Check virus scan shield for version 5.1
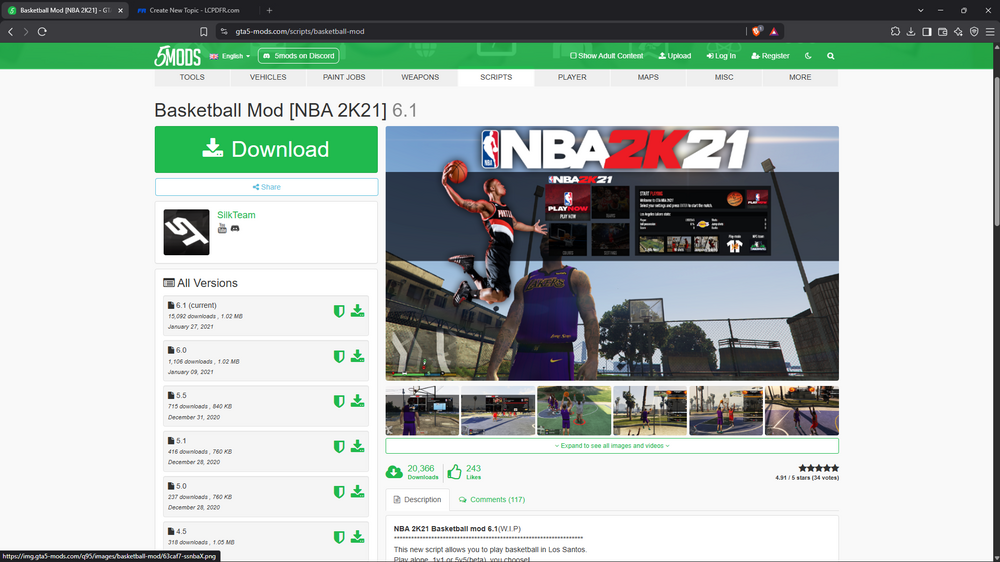 tap(339, 447)
